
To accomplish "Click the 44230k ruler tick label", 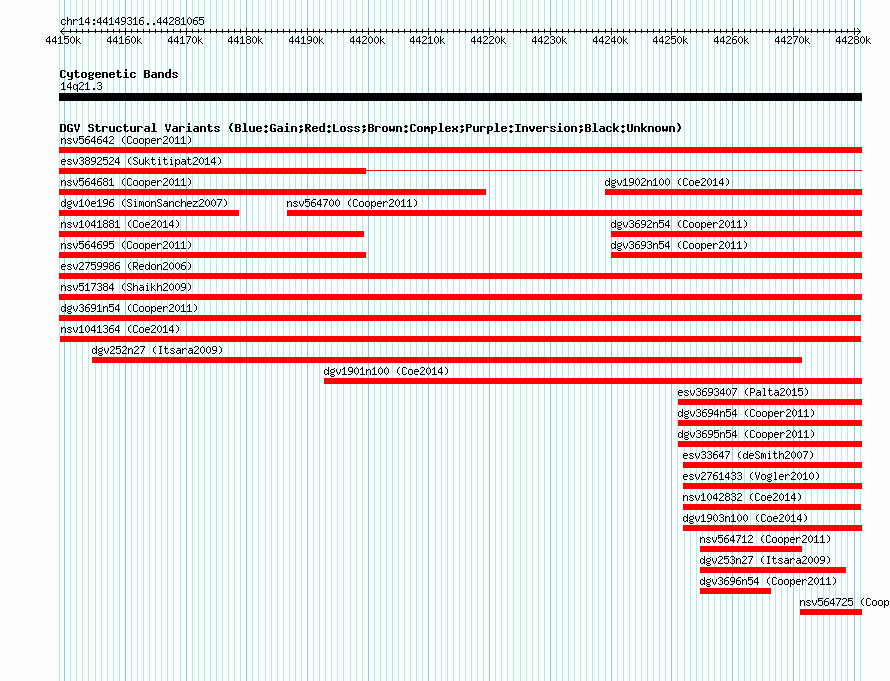I will click(549, 40).
